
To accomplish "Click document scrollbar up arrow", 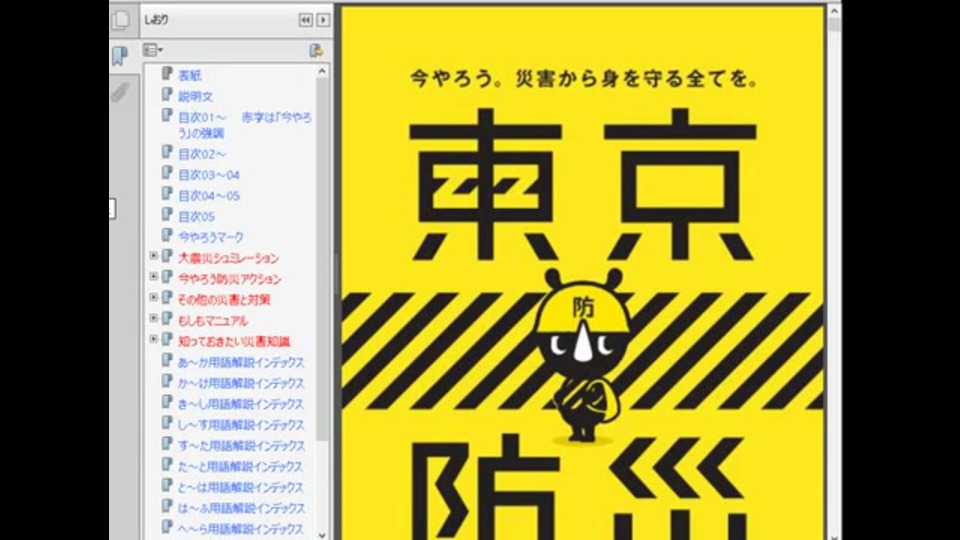I will click(x=834, y=10).
